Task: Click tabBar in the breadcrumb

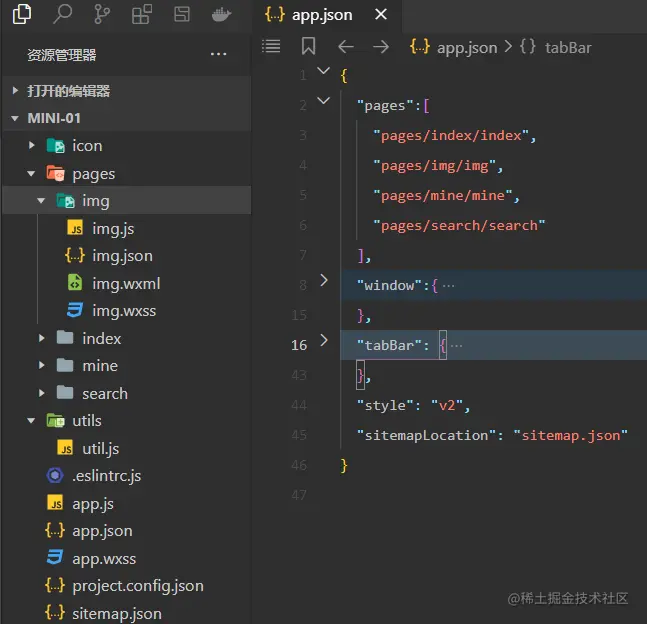Action: pos(568,47)
